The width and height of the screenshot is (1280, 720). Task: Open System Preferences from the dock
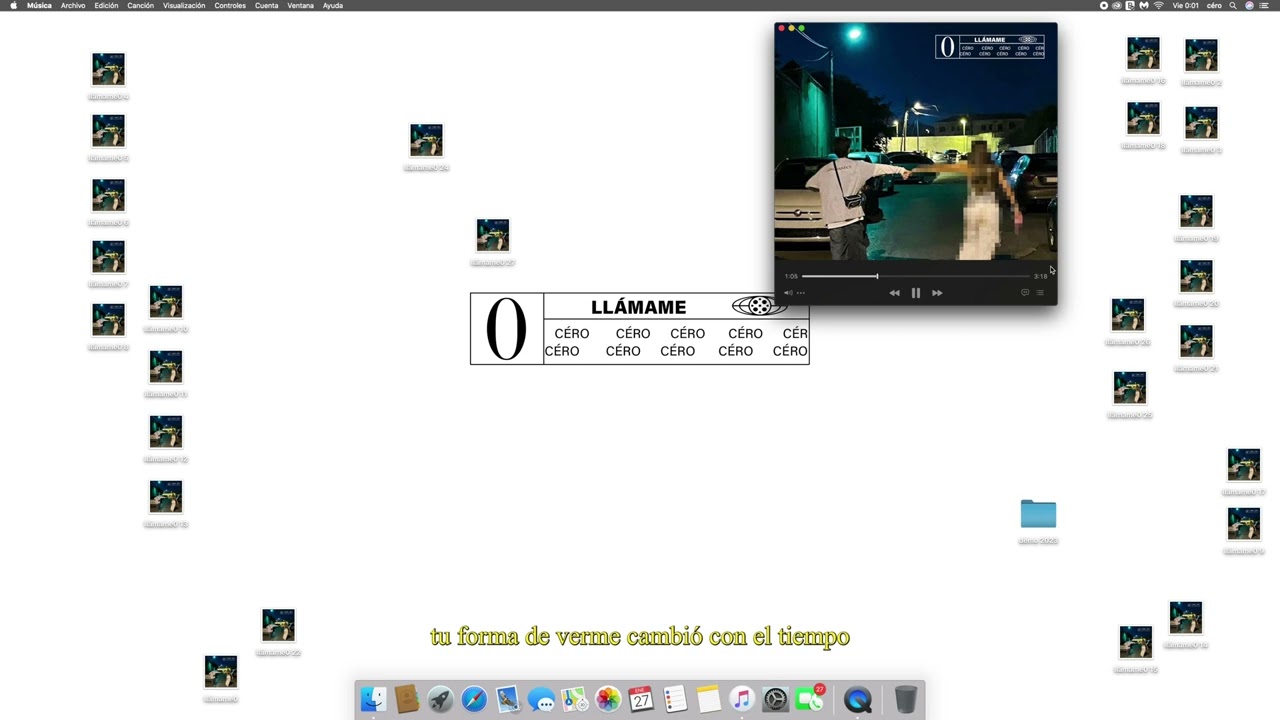pos(775,699)
